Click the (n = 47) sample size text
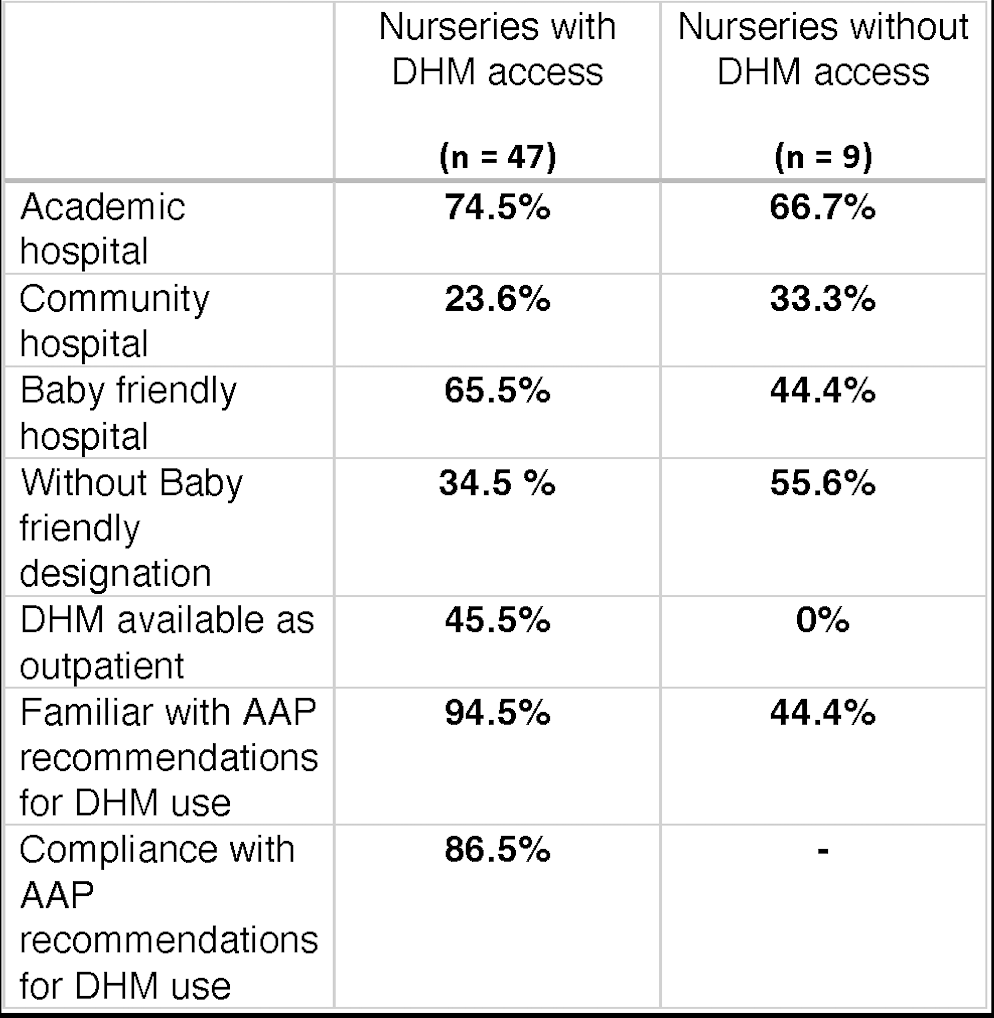The image size is (994, 1018). [x=497, y=157]
